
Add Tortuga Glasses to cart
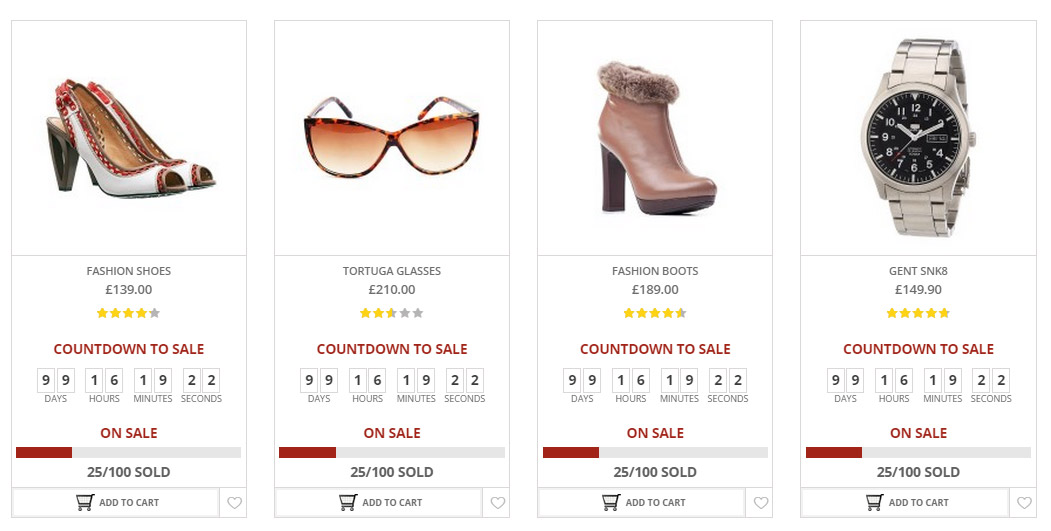pos(379,502)
